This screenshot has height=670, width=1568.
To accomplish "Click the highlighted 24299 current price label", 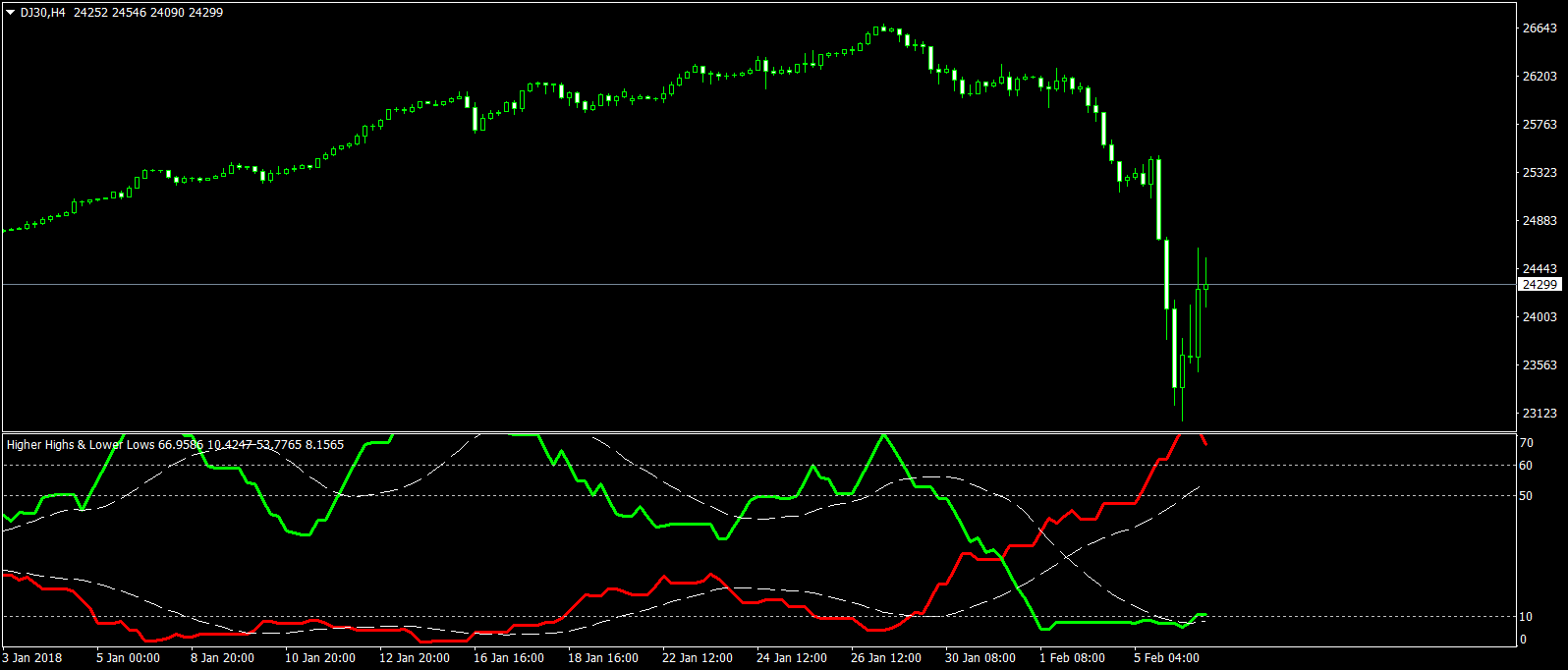I will click(1540, 285).
